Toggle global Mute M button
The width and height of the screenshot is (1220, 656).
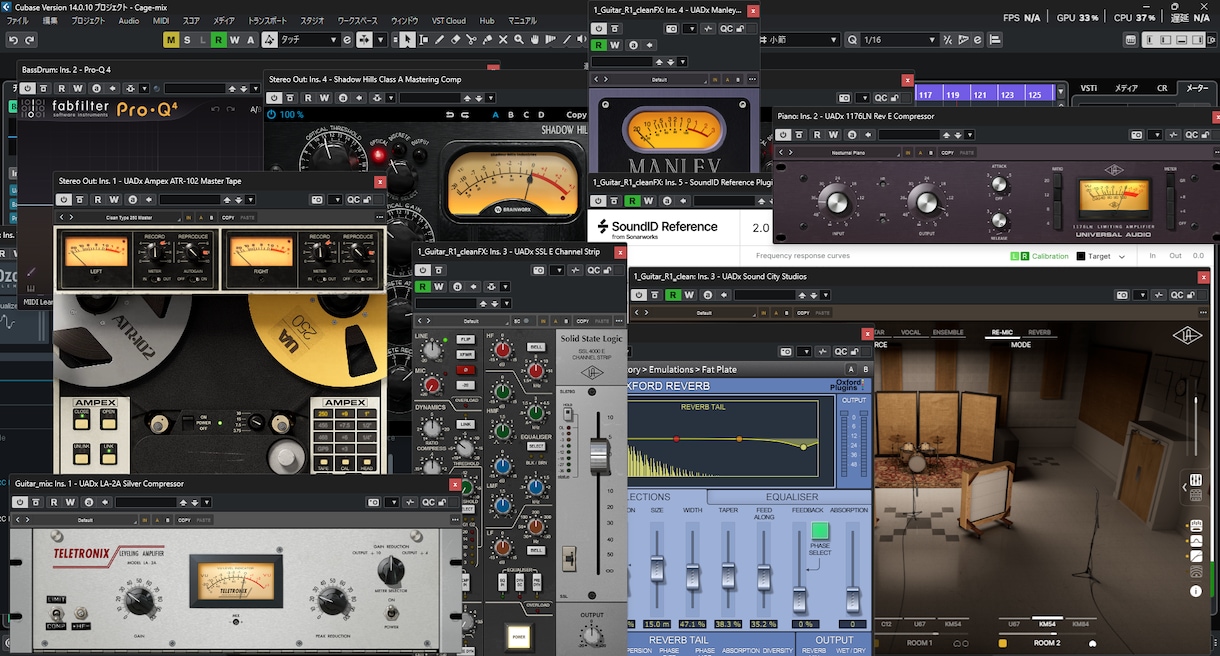(x=172, y=40)
